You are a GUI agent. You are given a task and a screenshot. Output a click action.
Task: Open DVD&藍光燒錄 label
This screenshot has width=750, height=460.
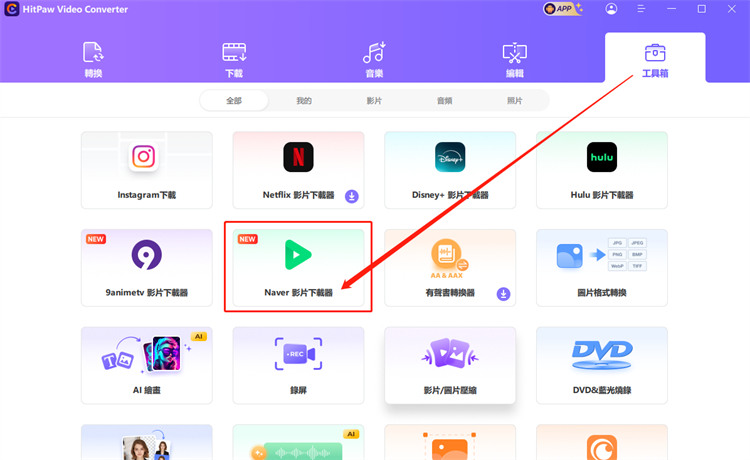[x=602, y=390]
